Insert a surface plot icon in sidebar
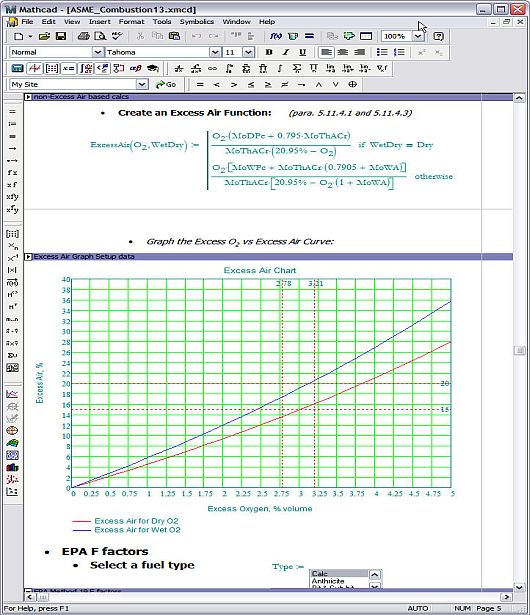Screen dimensions: 530x615 pos(12,443)
